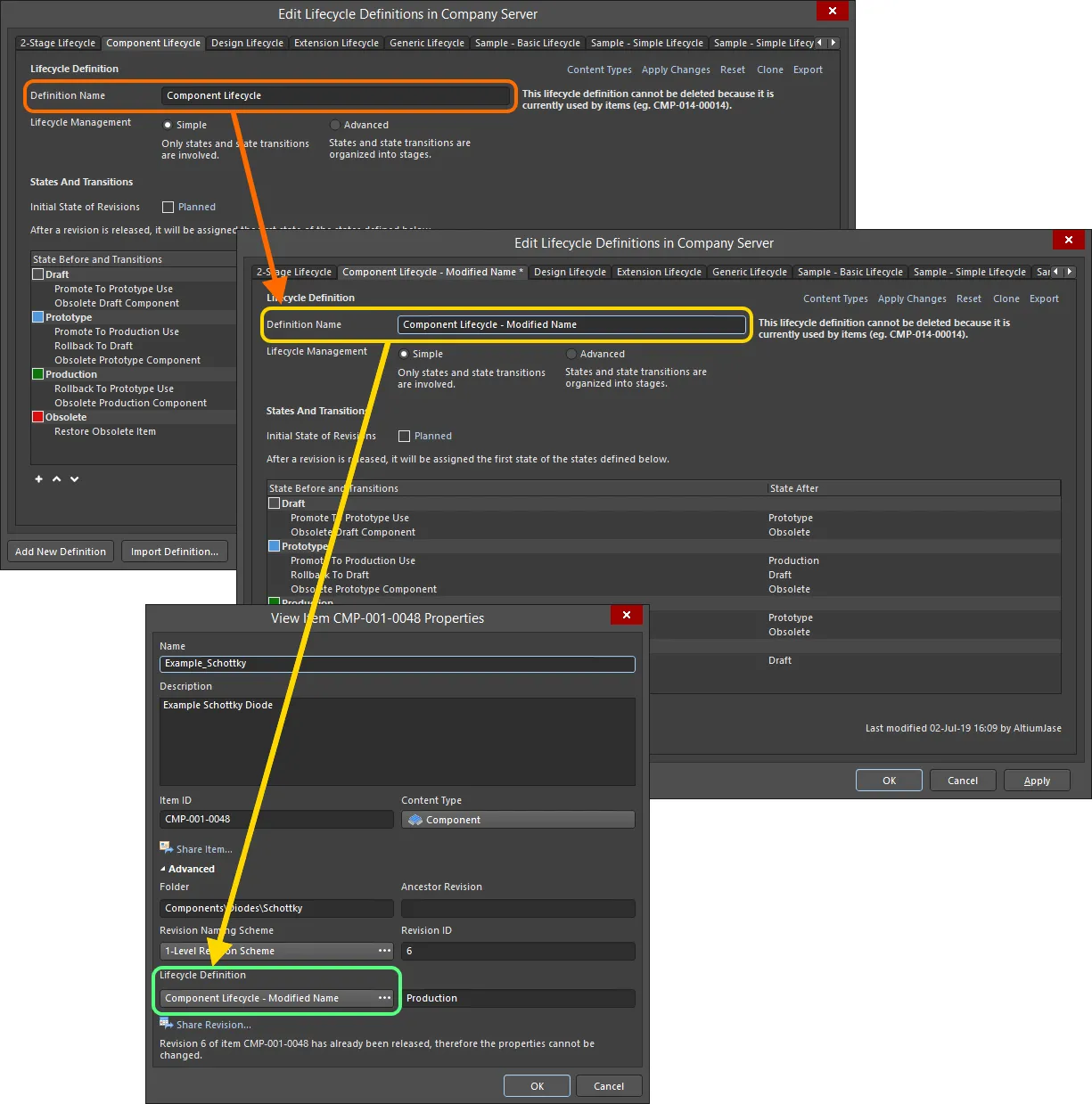Image resolution: width=1092 pixels, height=1104 pixels.
Task: Click blue Prototype swatch in front window
Action: point(275,546)
